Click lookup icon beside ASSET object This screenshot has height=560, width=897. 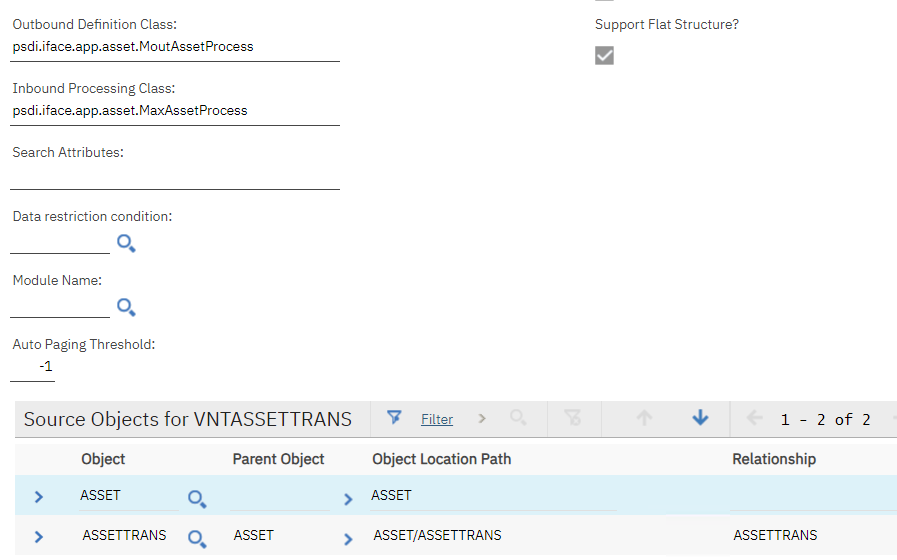pyautogui.click(x=197, y=498)
